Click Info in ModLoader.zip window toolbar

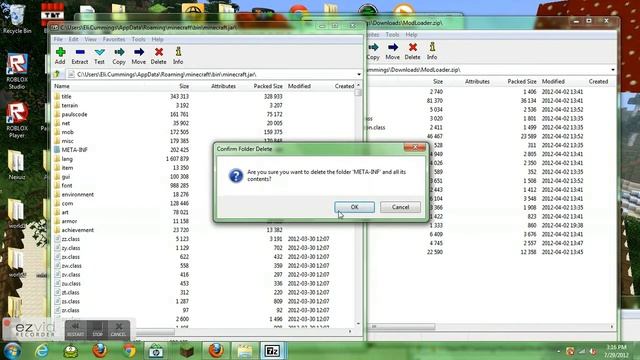click(x=432, y=51)
